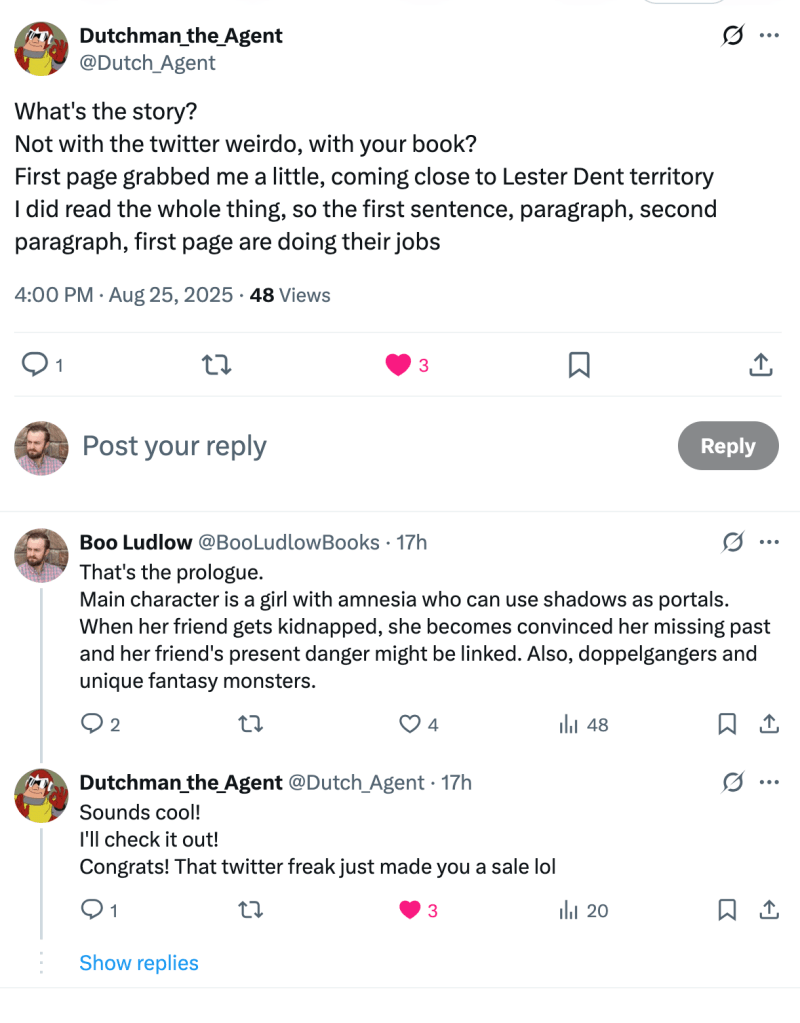Click the Grok icon on main post
The width and height of the screenshot is (800, 1023).
pyautogui.click(x=732, y=36)
